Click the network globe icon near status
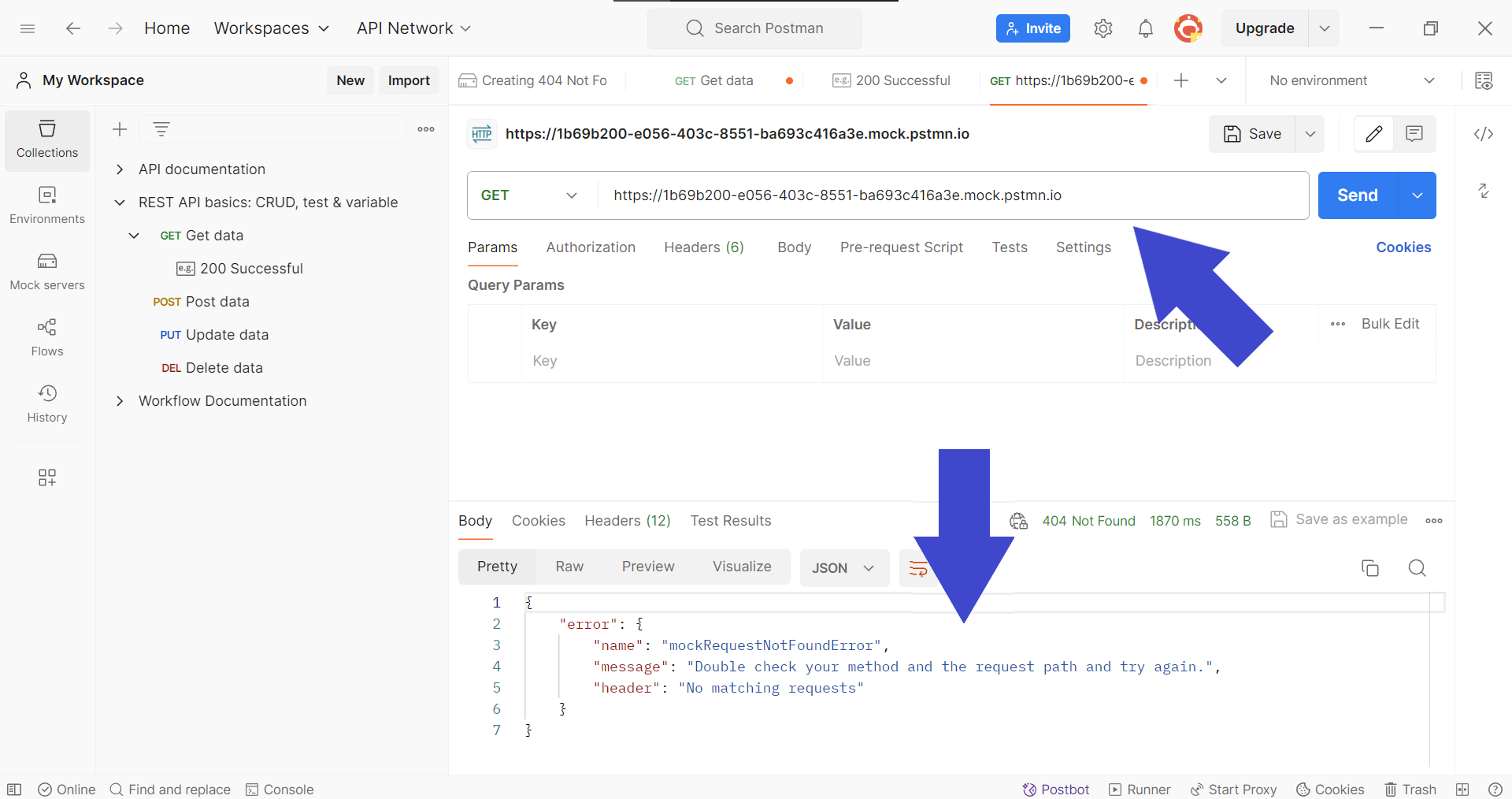 tap(1019, 521)
